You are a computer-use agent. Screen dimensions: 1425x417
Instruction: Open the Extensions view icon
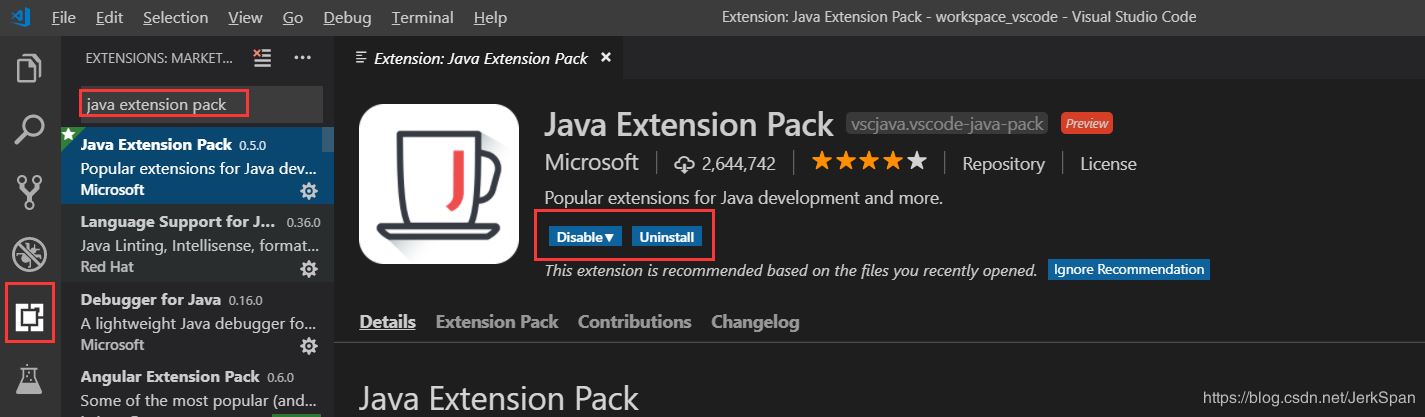coord(30,317)
